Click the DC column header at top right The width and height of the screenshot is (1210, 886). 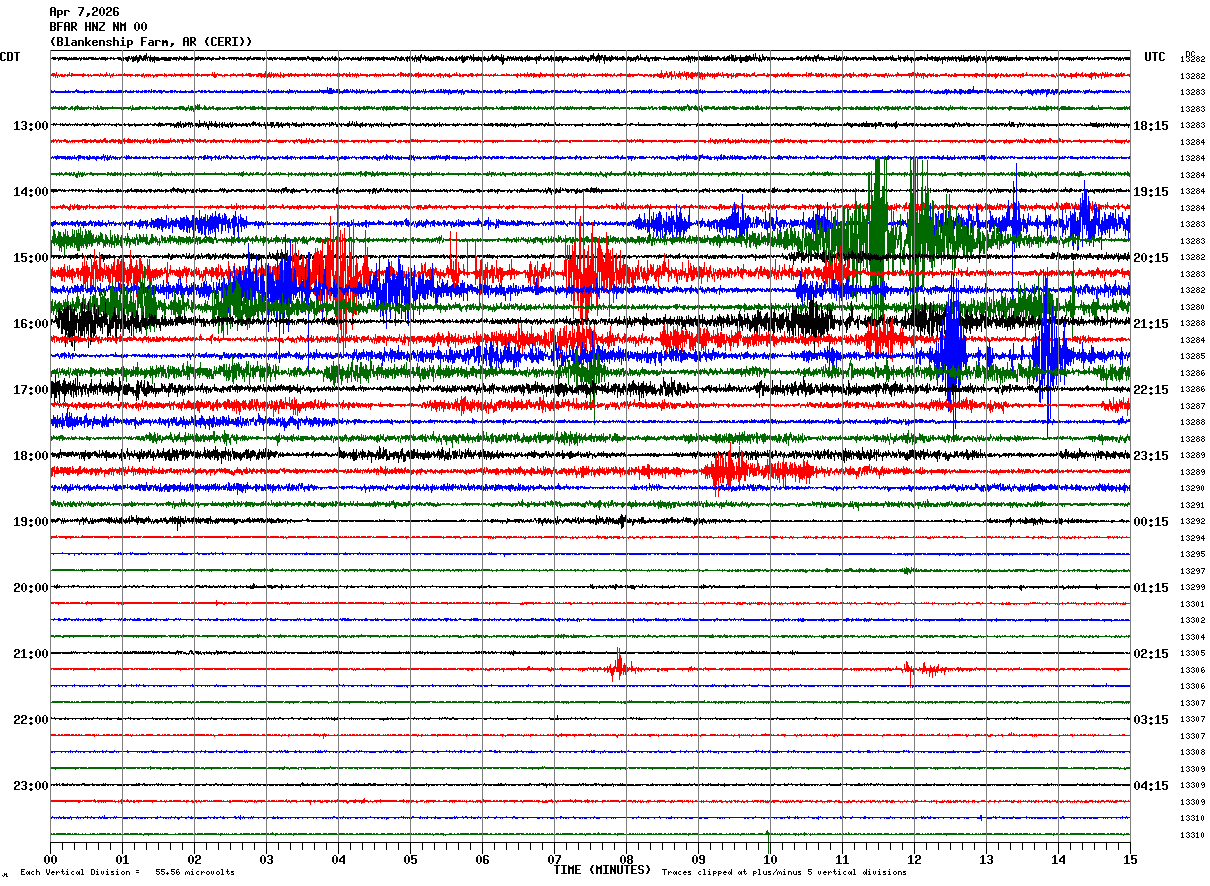coord(1190,54)
